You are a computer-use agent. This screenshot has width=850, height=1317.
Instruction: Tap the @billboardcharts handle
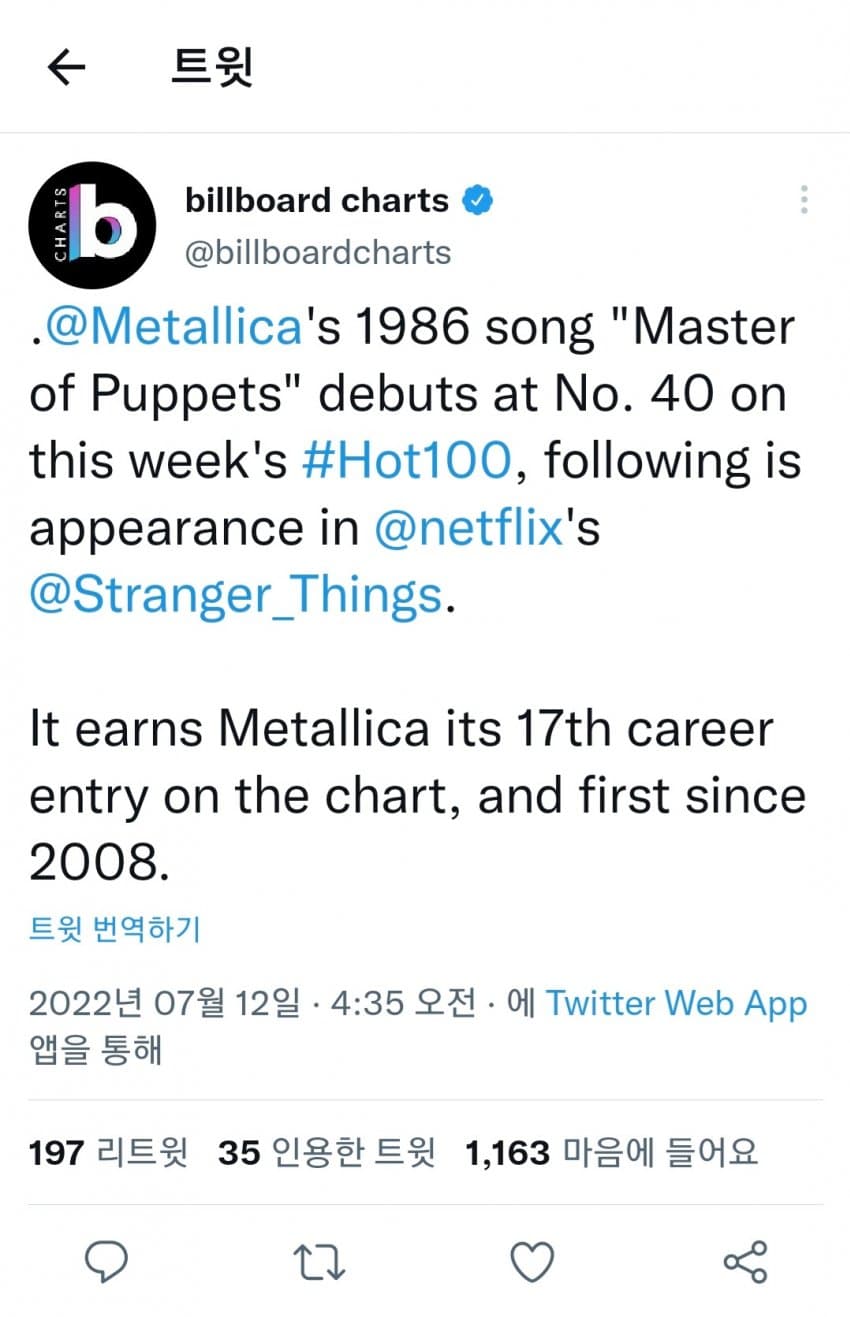coord(318,252)
